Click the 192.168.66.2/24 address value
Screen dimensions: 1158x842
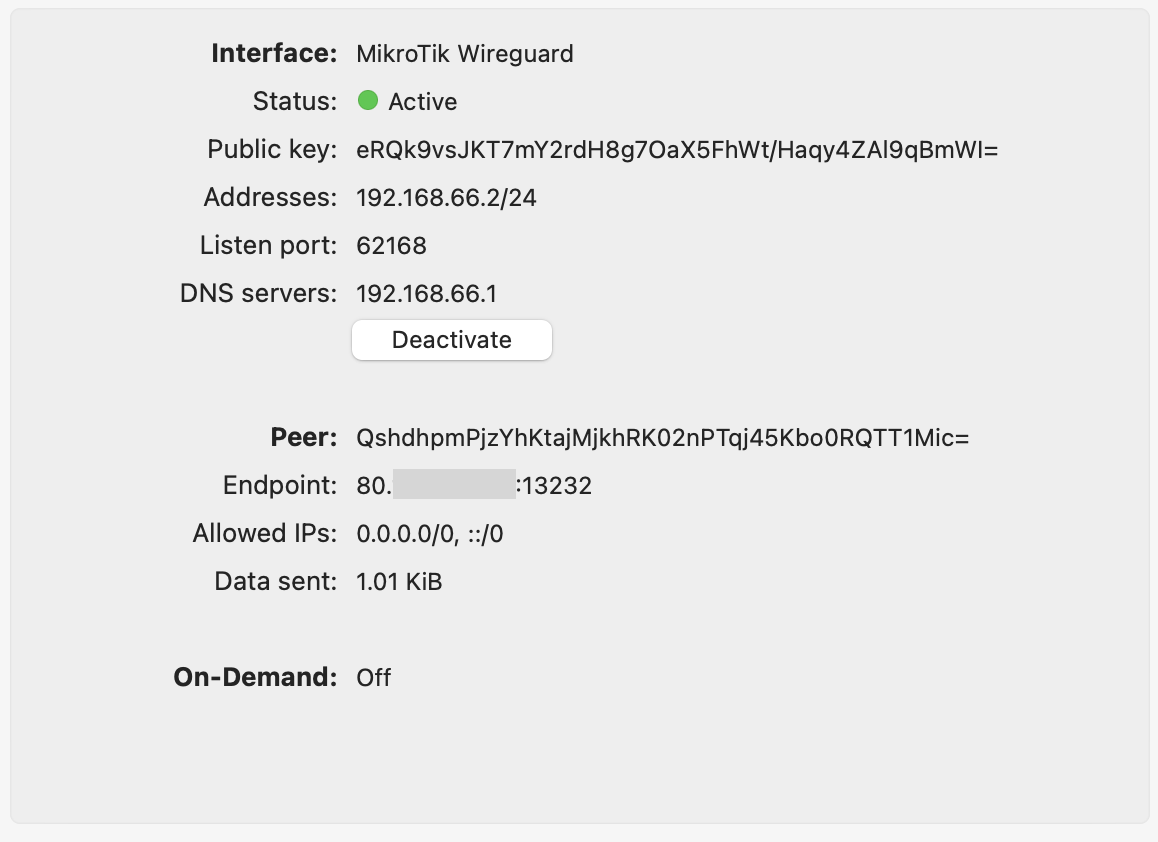click(446, 198)
